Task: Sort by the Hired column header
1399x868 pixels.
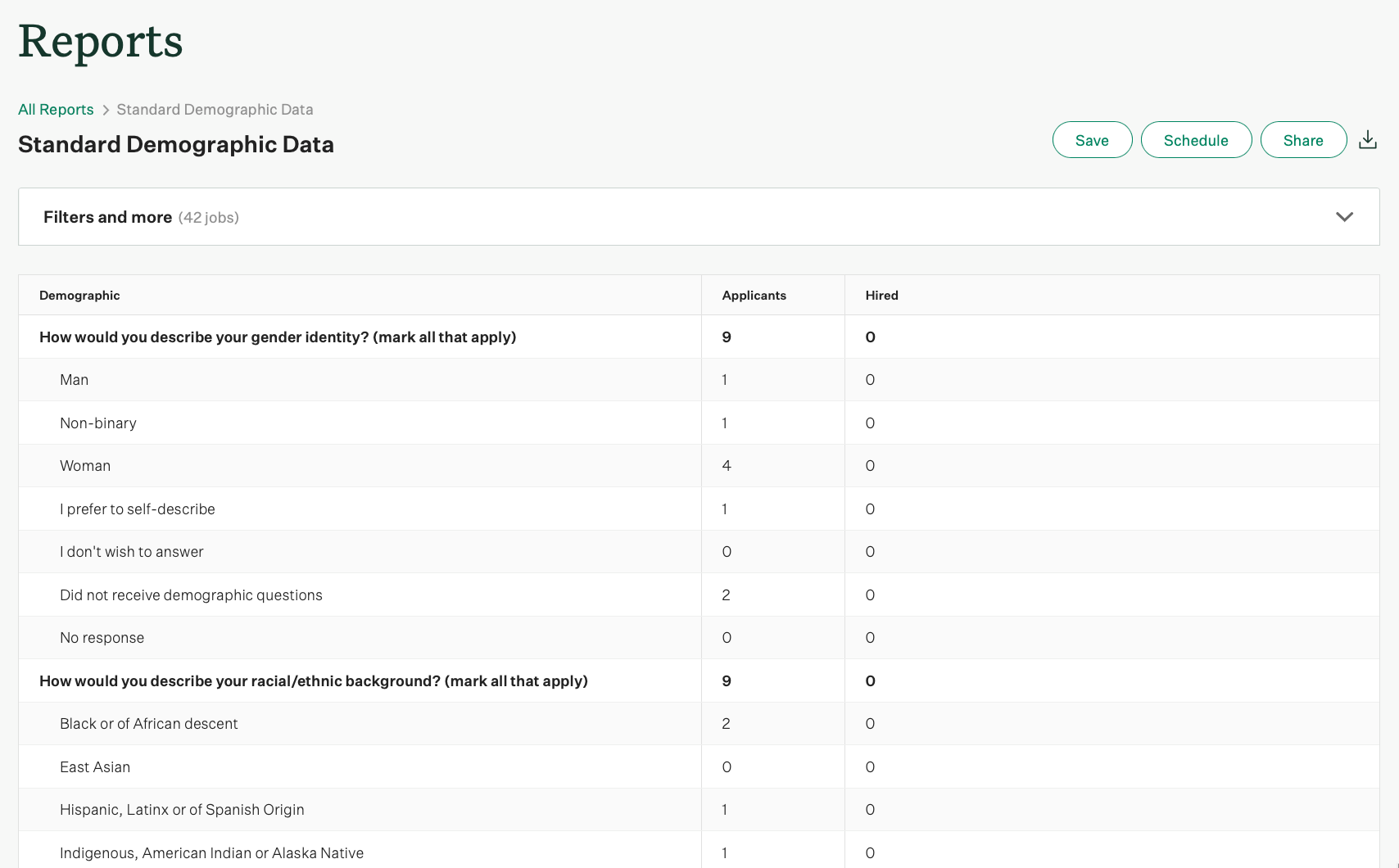Action: click(x=881, y=295)
